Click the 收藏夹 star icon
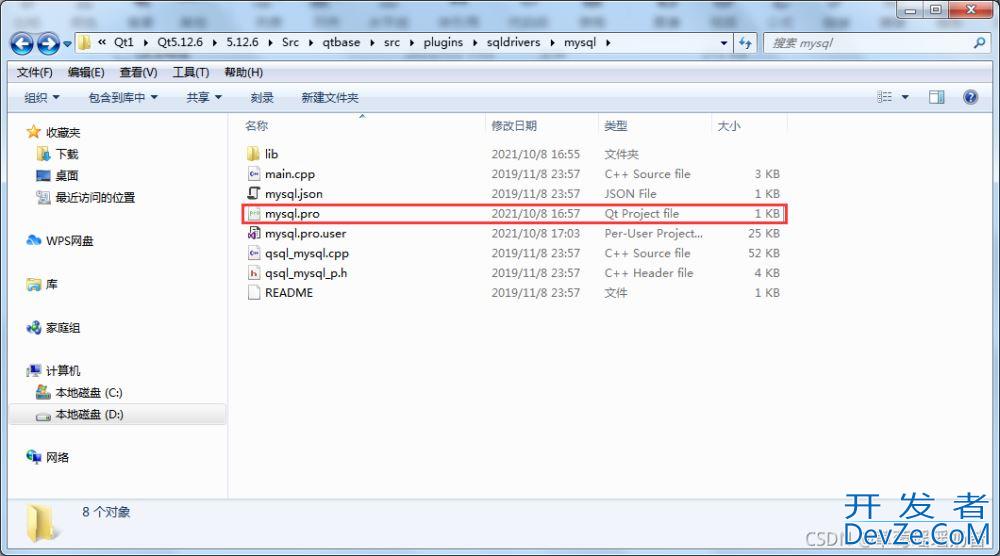 pyautogui.click(x=33, y=132)
